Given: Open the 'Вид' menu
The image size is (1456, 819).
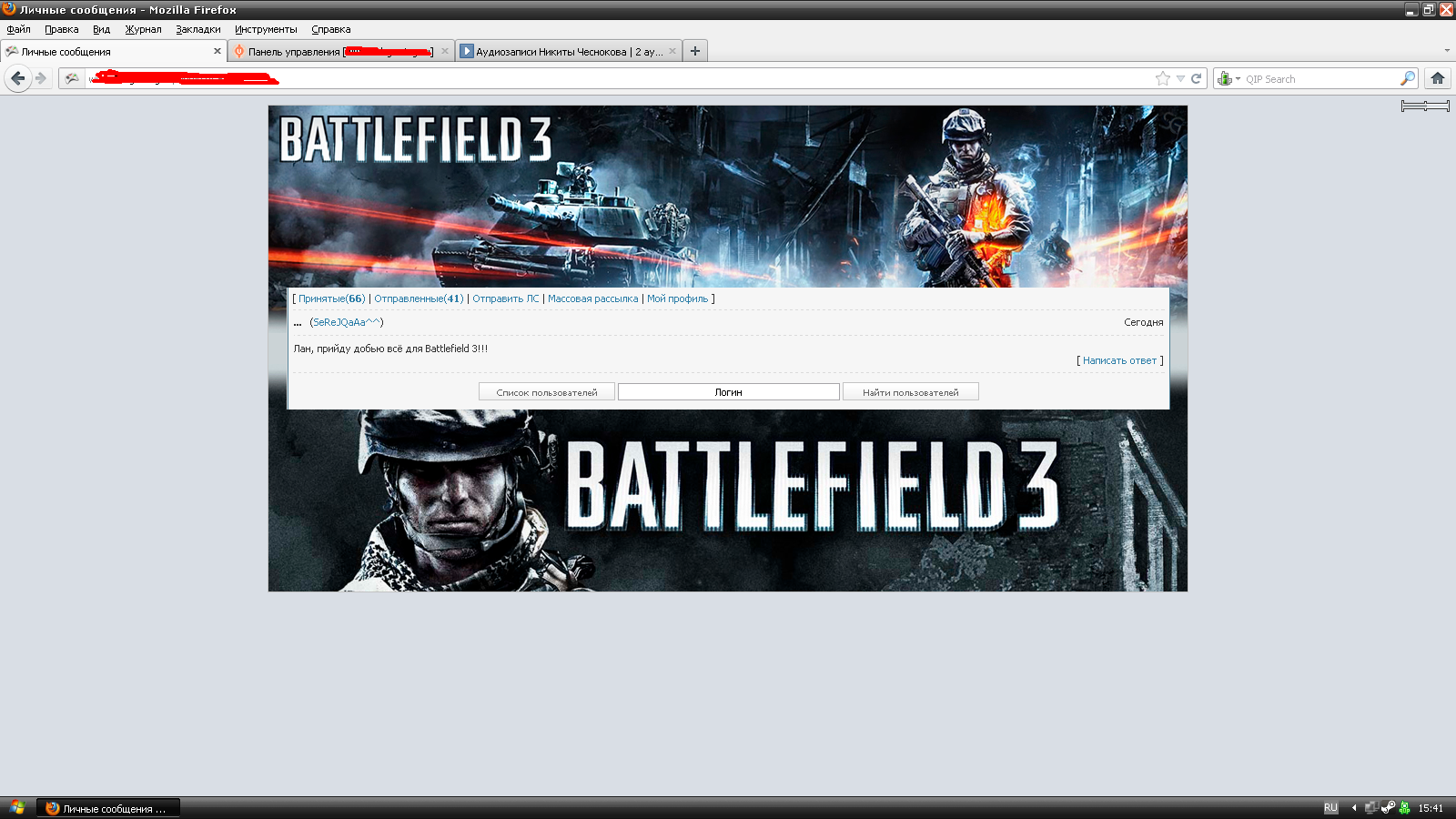Looking at the screenshot, I should (101, 29).
